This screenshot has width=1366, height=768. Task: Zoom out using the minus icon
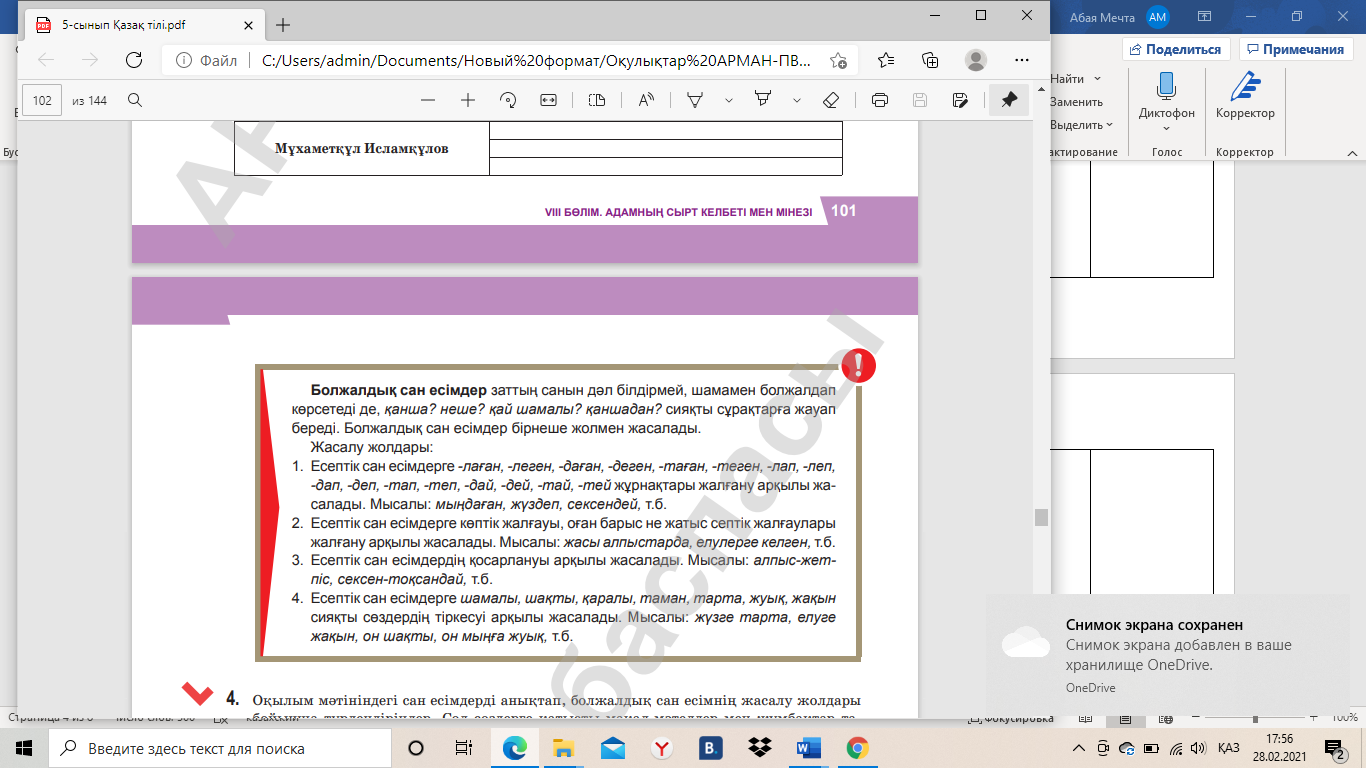[428, 100]
